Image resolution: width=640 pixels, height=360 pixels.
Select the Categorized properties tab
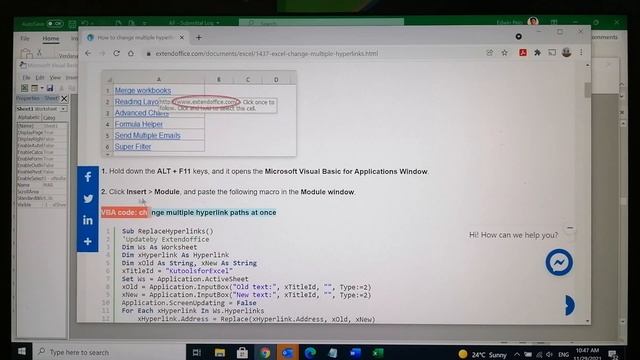tap(49, 118)
